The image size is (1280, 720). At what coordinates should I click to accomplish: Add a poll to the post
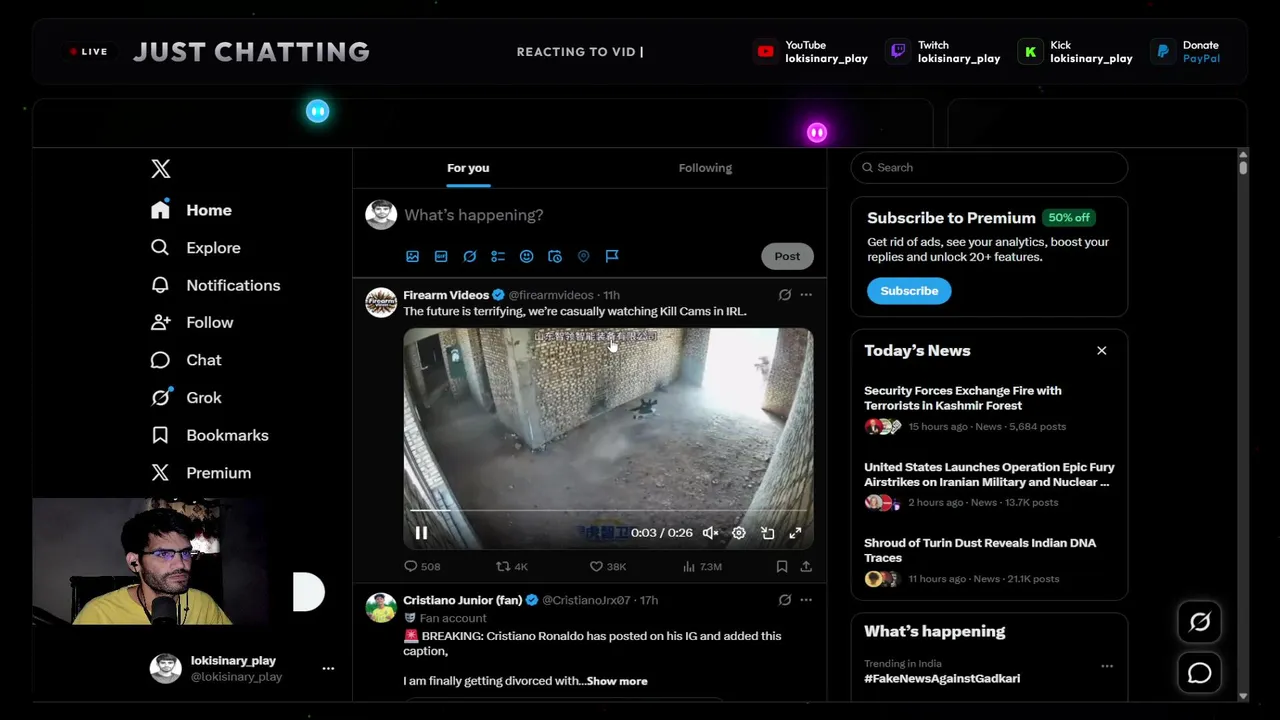coord(498,256)
